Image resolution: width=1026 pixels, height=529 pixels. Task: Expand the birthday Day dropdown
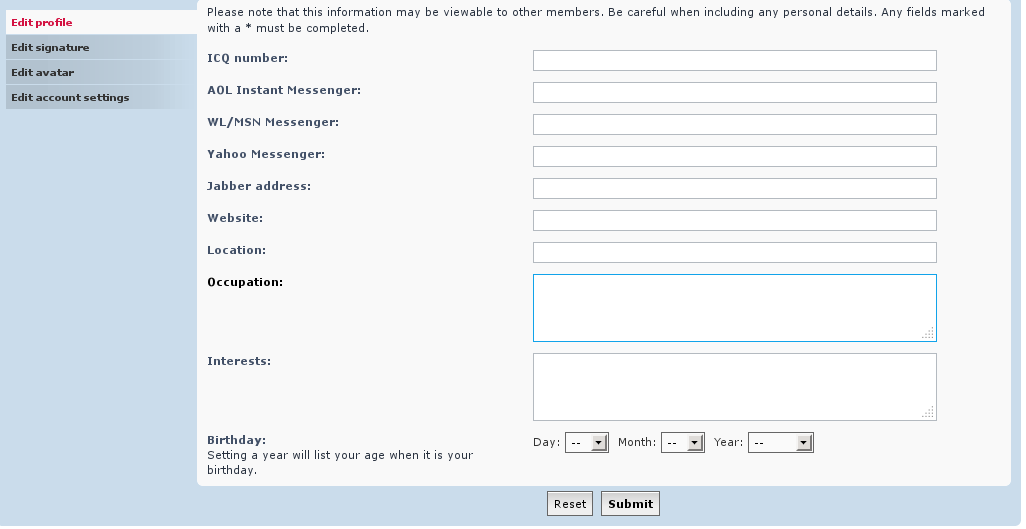coord(587,443)
